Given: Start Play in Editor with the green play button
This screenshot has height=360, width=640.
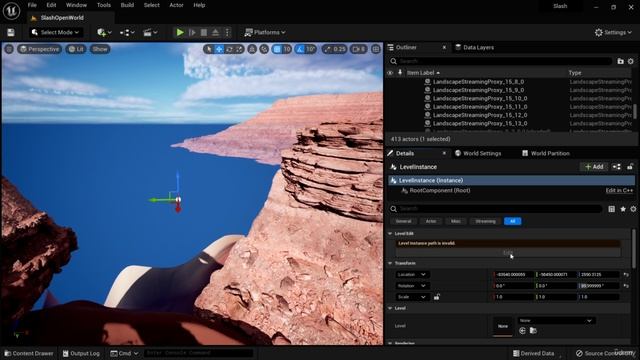Looking at the screenshot, I should (x=180, y=32).
